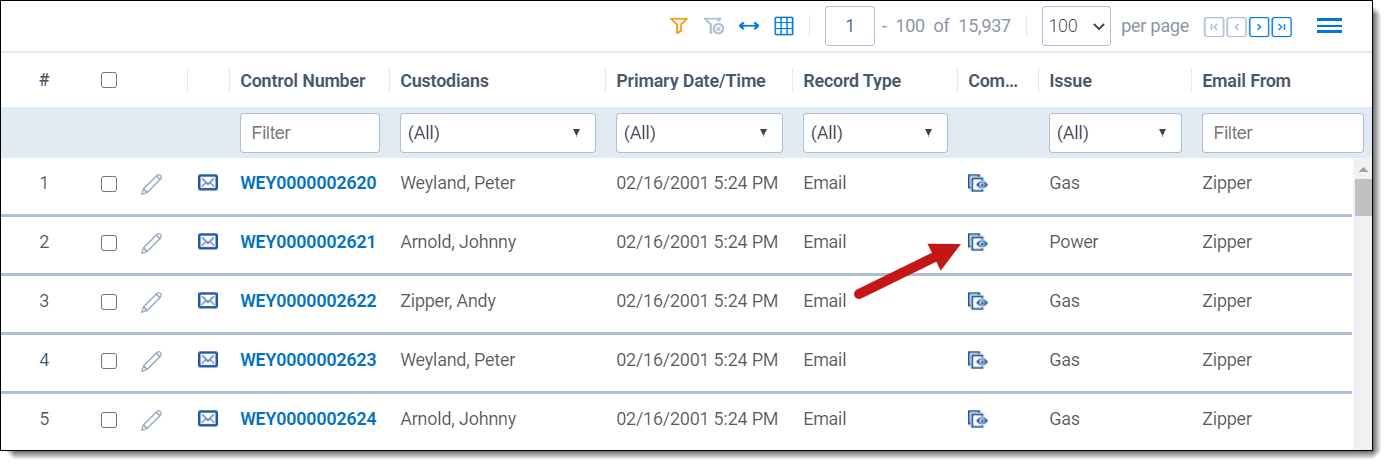Open compare icon for WEY0000002621 row
This screenshot has height=466, width=1388.
coord(978,242)
